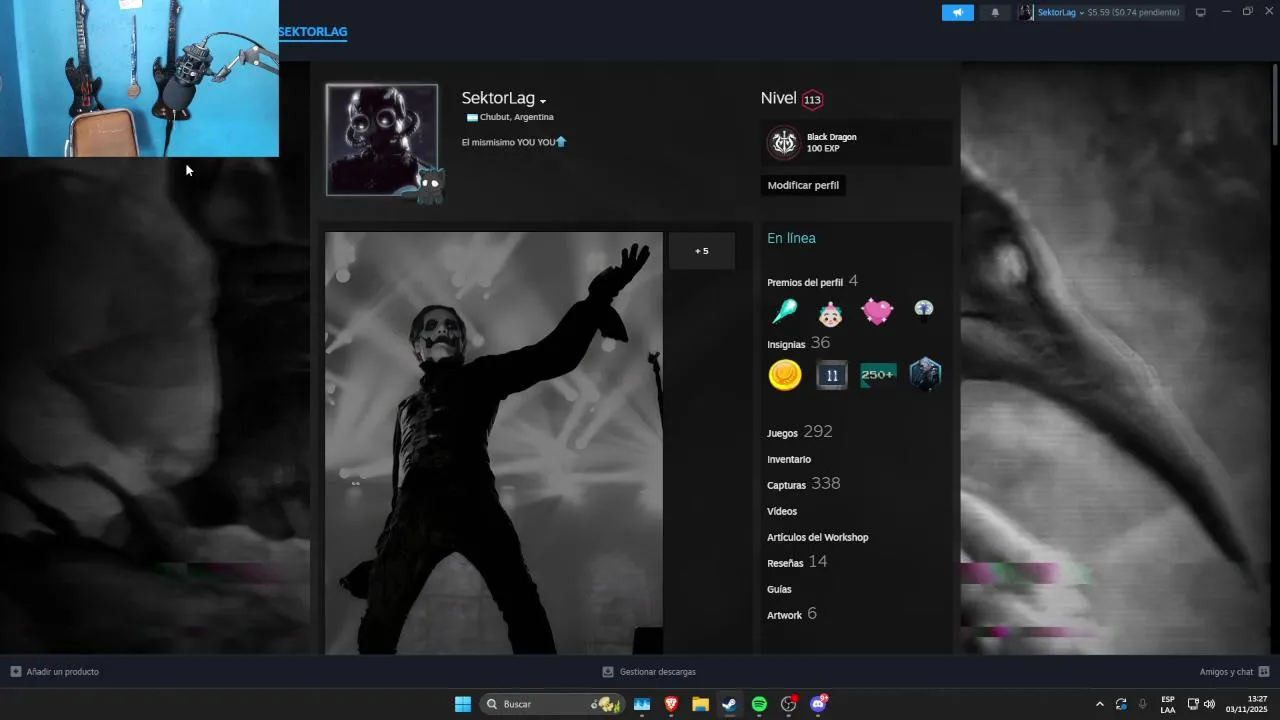
Task: Click the fourth profile award icon
Action: click(924, 311)
